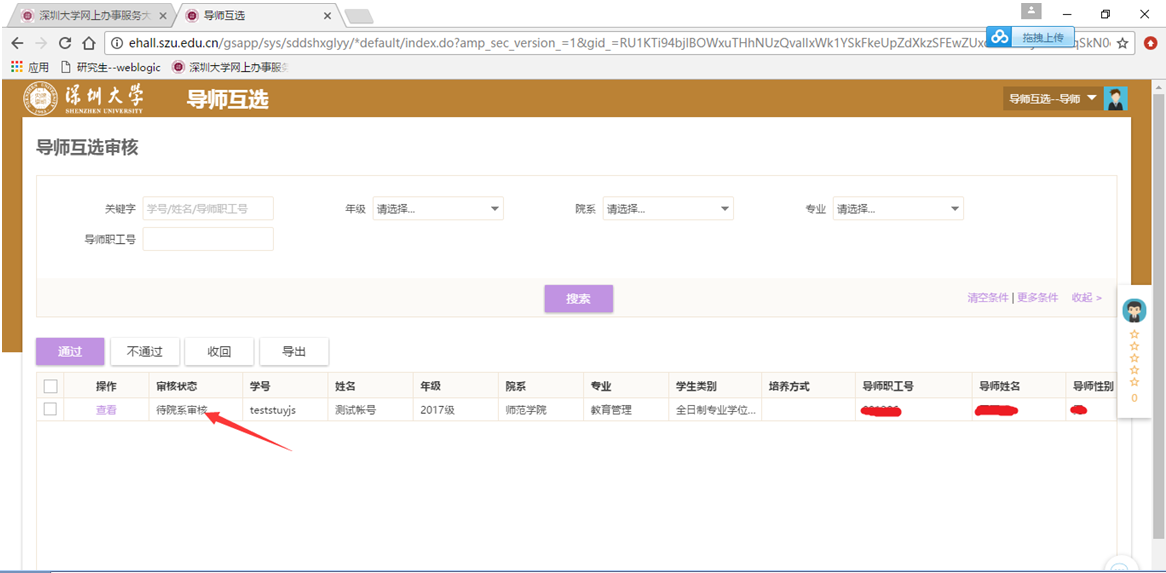Click 更多条件 link
The height and width of the screenshot is (573, 1166).
point(1037,298)
